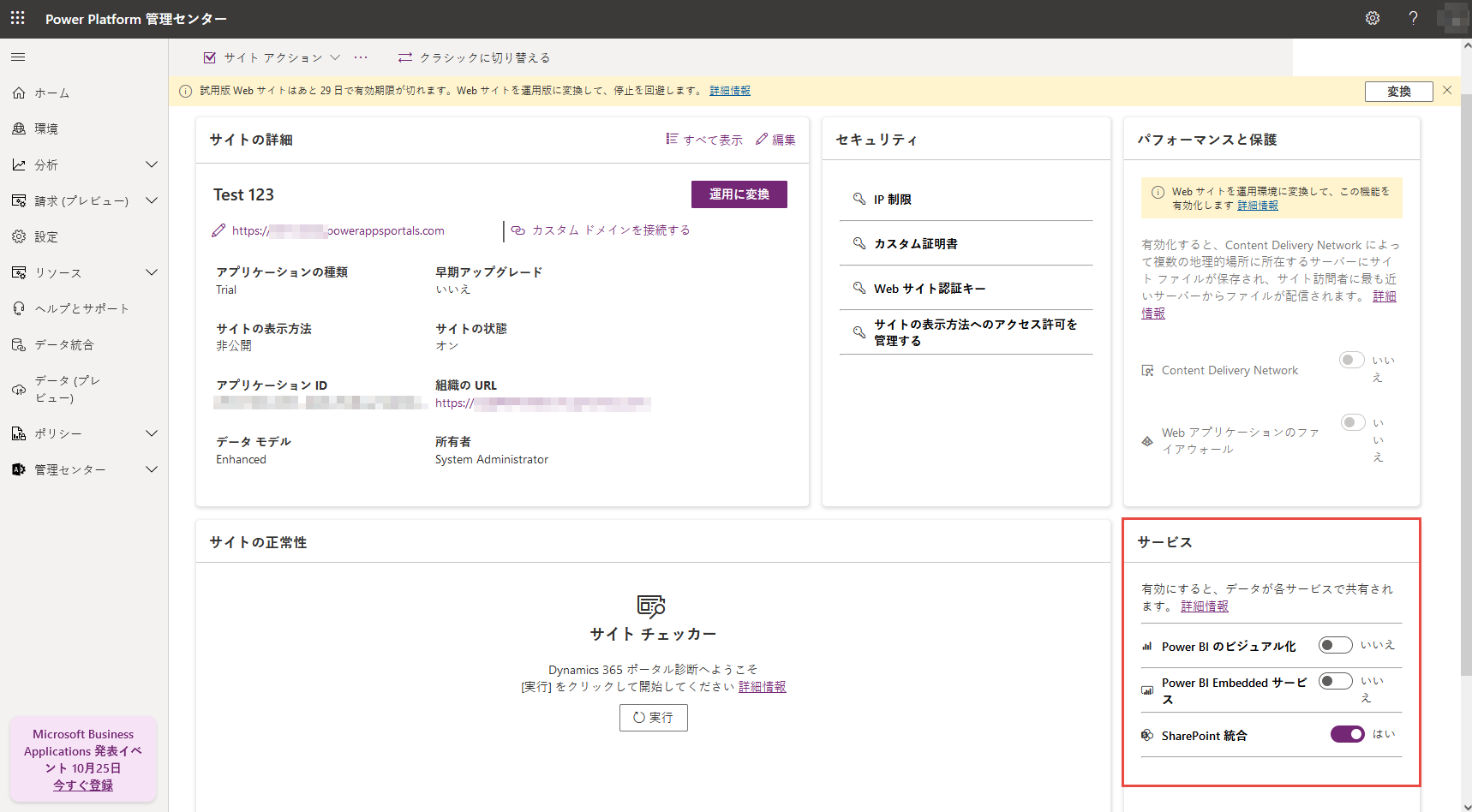Click 編集 in site details
Screen dimensions: 1472x812
[775, 140]
